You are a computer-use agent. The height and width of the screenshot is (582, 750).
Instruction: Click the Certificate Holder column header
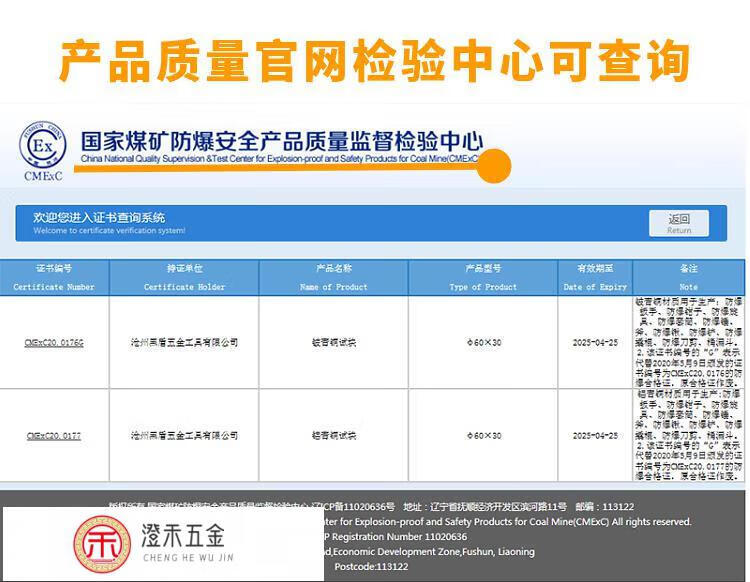184,277
